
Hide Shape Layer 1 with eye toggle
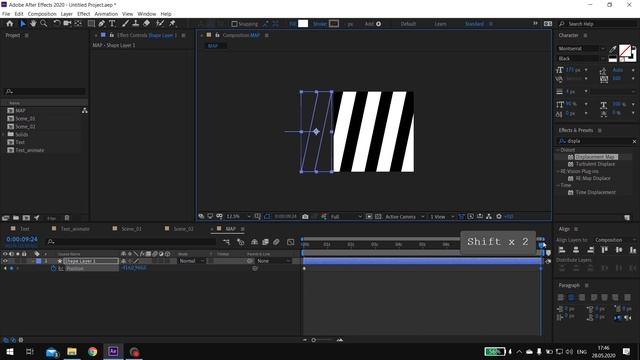[x=5, y=261]
